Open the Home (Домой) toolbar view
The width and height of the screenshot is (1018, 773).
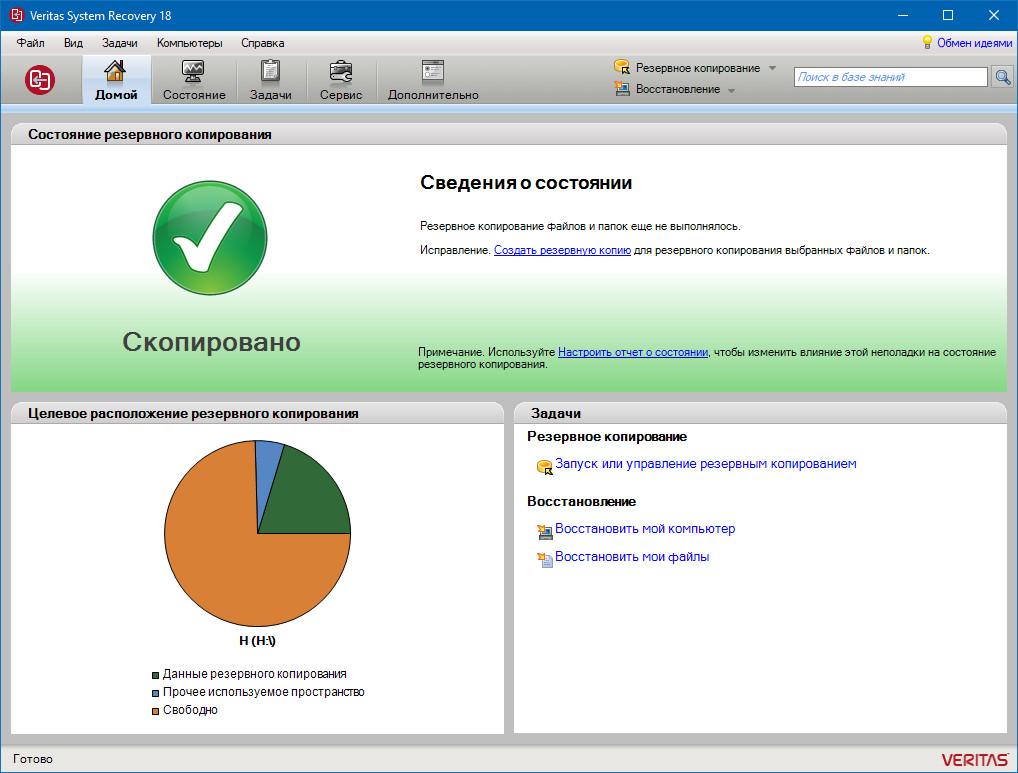(116, 80)
